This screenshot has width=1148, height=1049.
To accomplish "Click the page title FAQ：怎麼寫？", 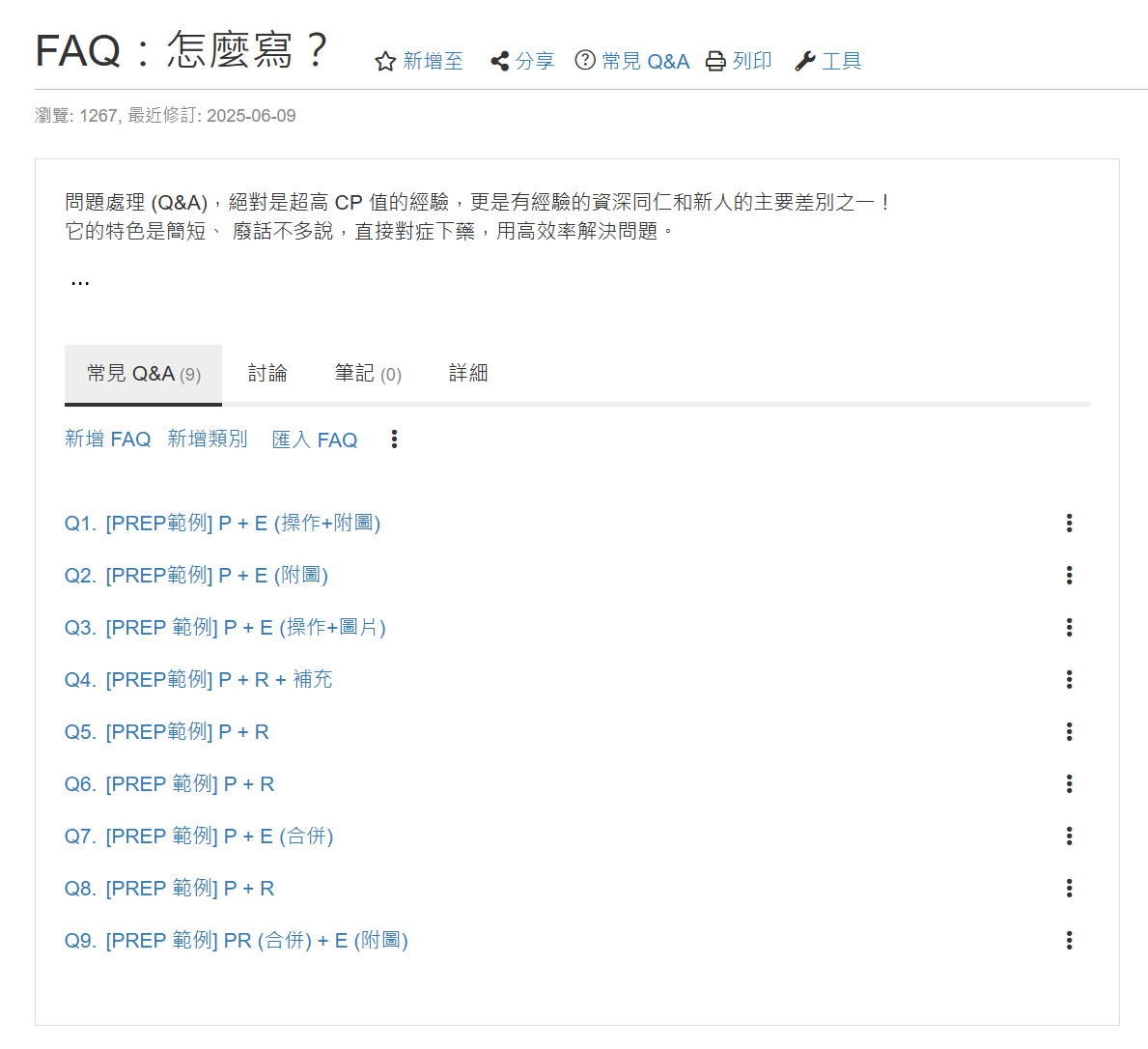I will pyautogui.click(x=183, y=50).
